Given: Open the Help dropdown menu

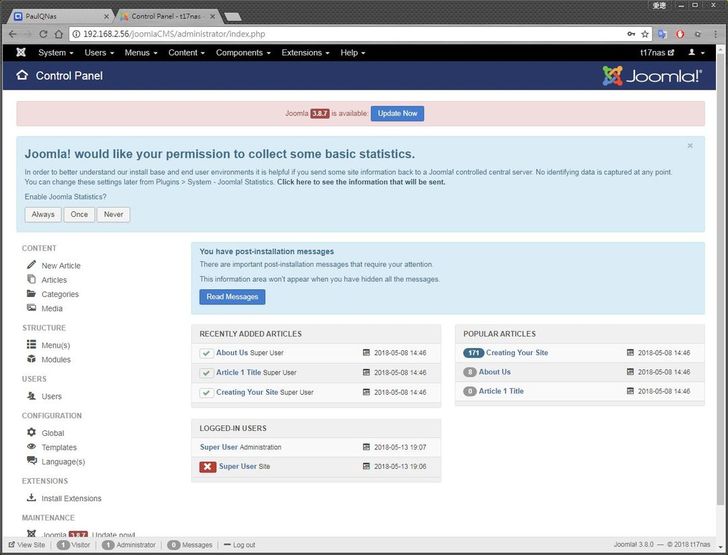Looking at the screenshot, I should click(352, 52).
